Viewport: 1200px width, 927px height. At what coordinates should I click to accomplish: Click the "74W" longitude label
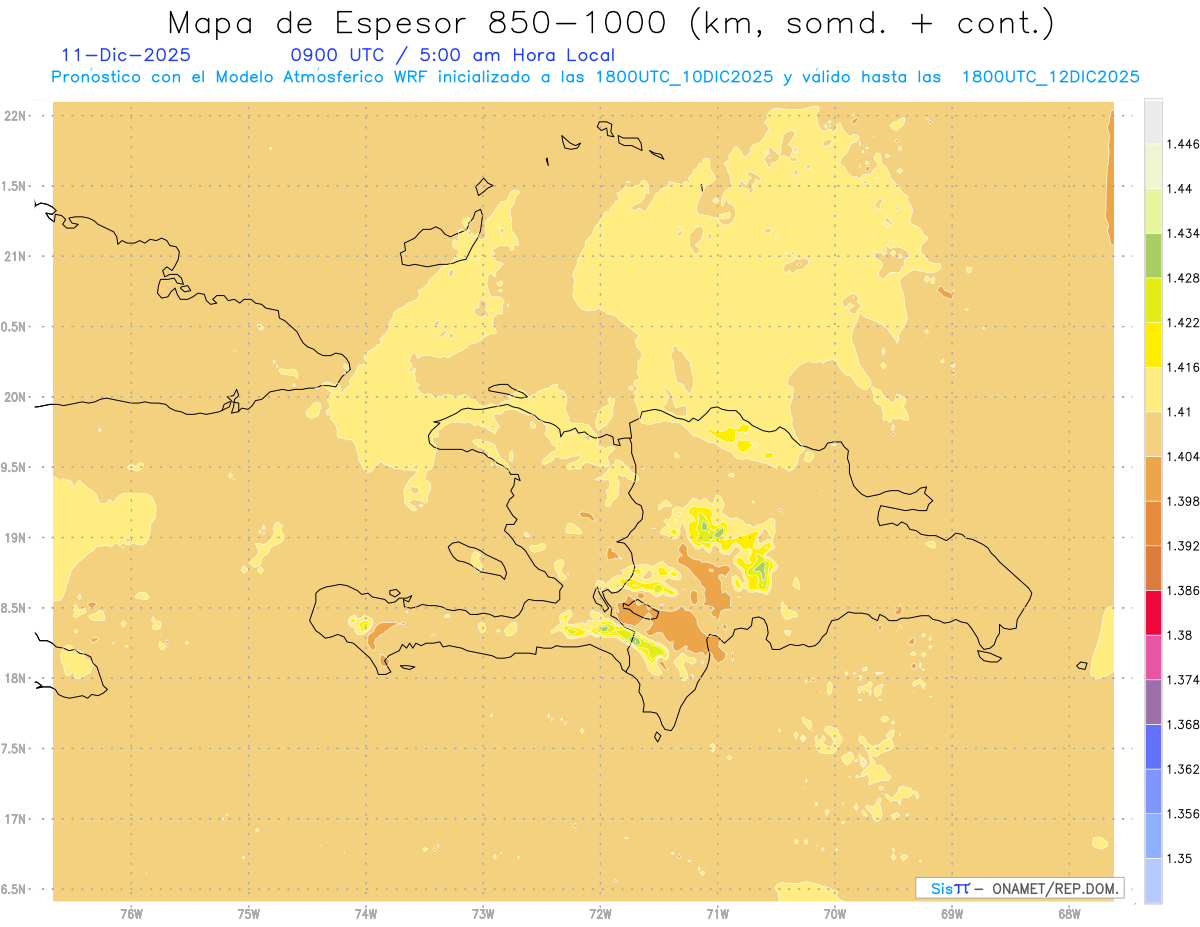[x=366, y=914]
